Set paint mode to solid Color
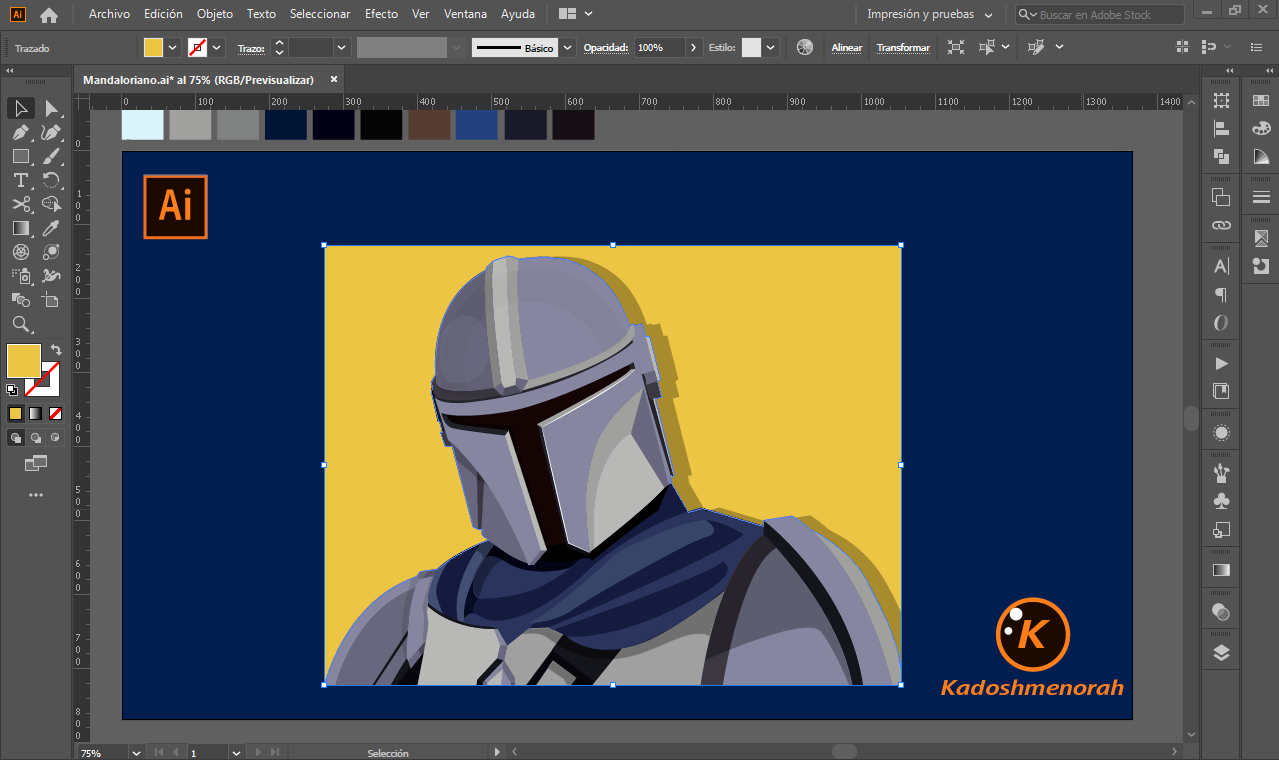 point(15,413)
